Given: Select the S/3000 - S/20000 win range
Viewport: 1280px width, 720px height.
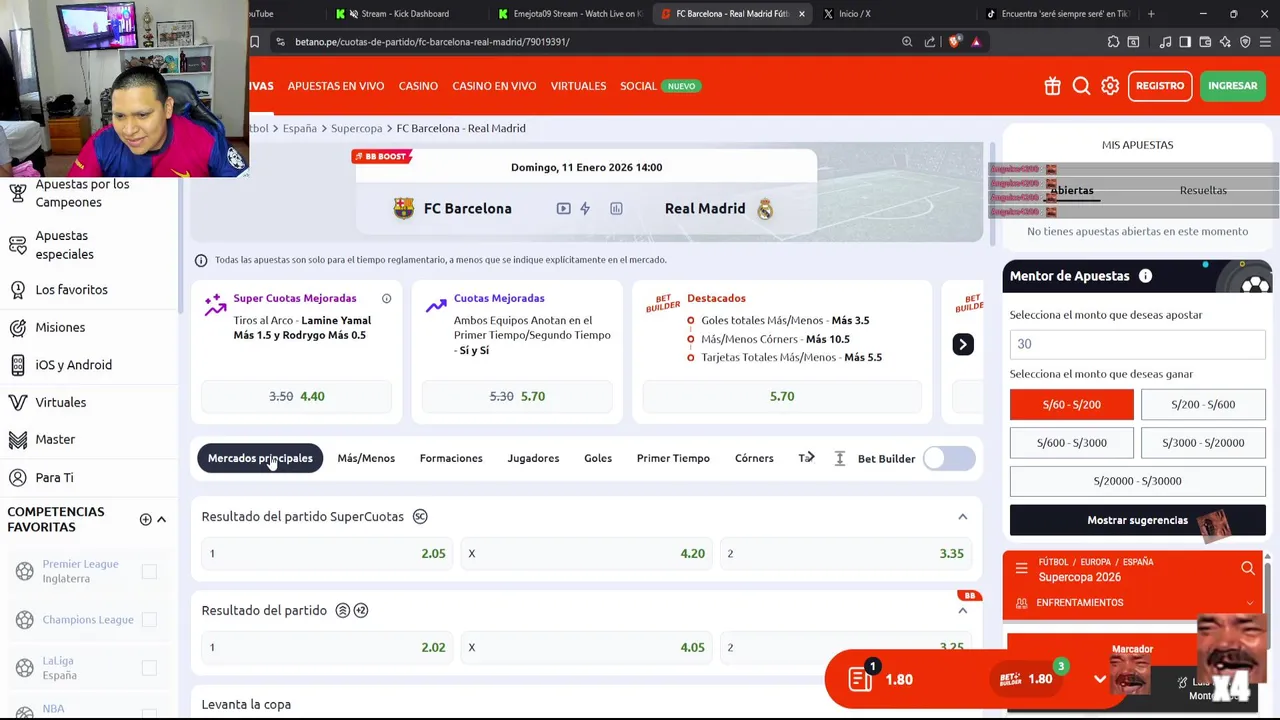Looking at the screenshot, I should point(1203,442).
